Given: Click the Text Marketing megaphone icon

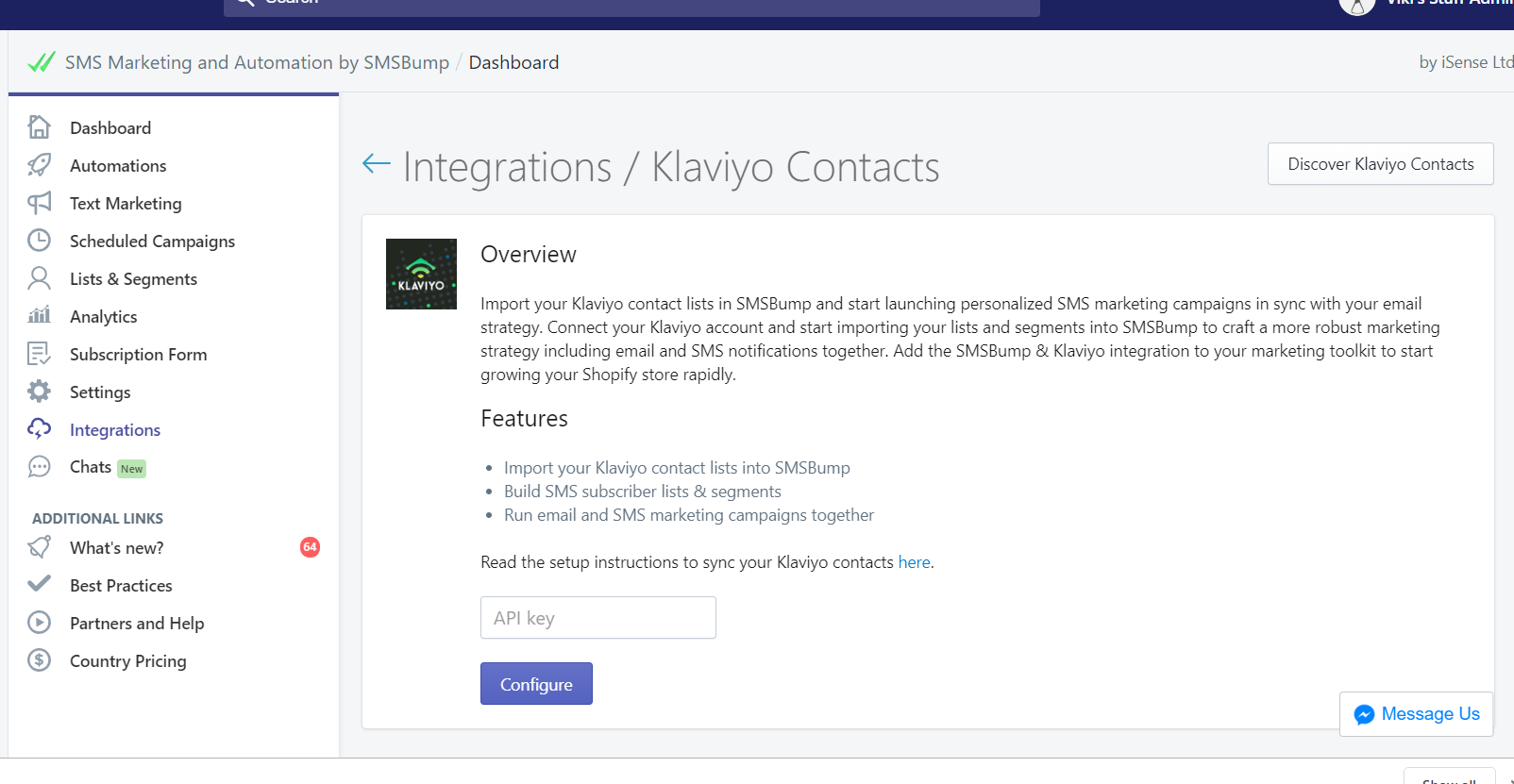Looking at the screenshot, I should coord(39,203).
